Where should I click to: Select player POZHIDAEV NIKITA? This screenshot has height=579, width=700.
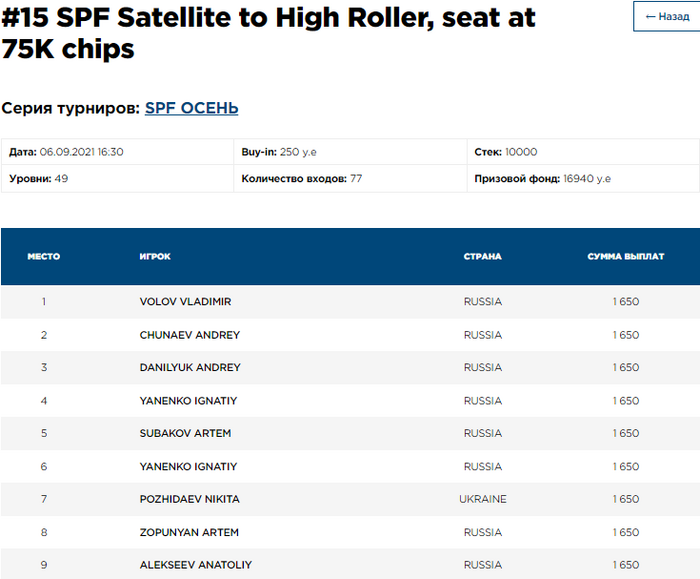click(190, 499)
